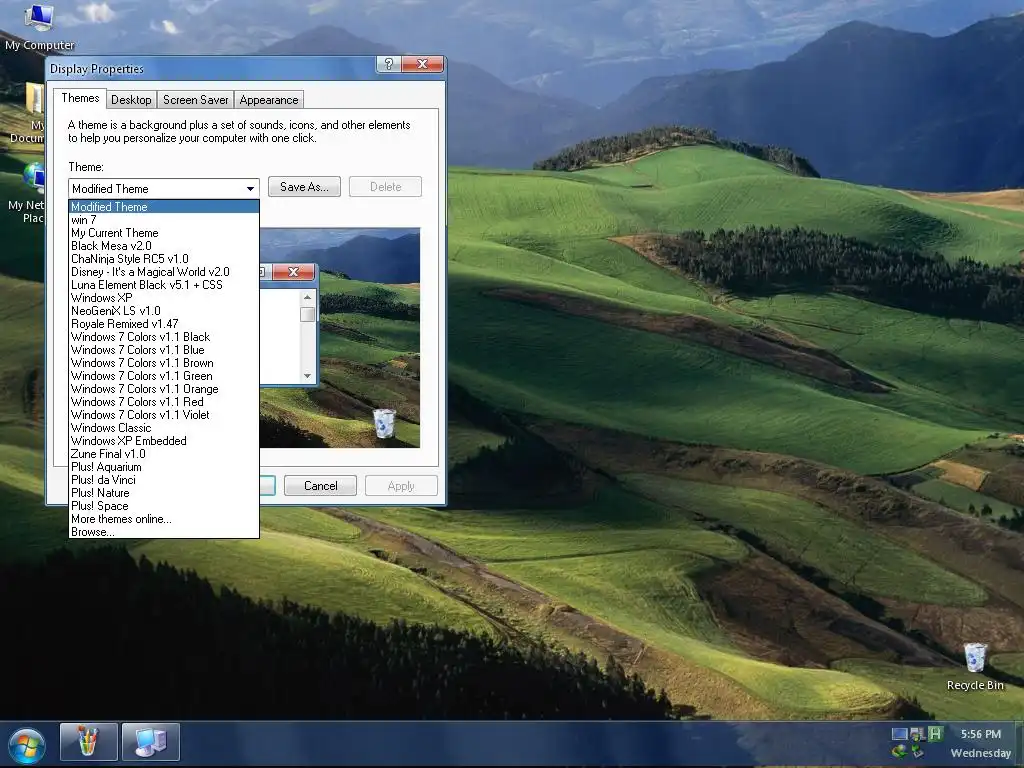Switch to the Screen Saver tab
The height and width of the screenshot is (768, 1024).
tap(195, 100)
